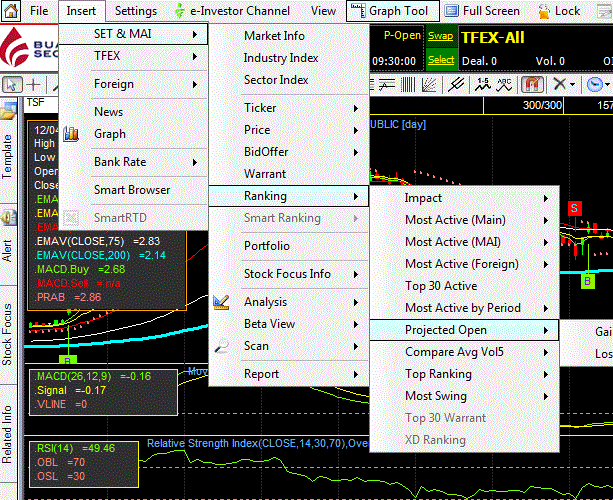Open the Related Info side tab
Screen dimensions: 613x500
click(7, 434)
